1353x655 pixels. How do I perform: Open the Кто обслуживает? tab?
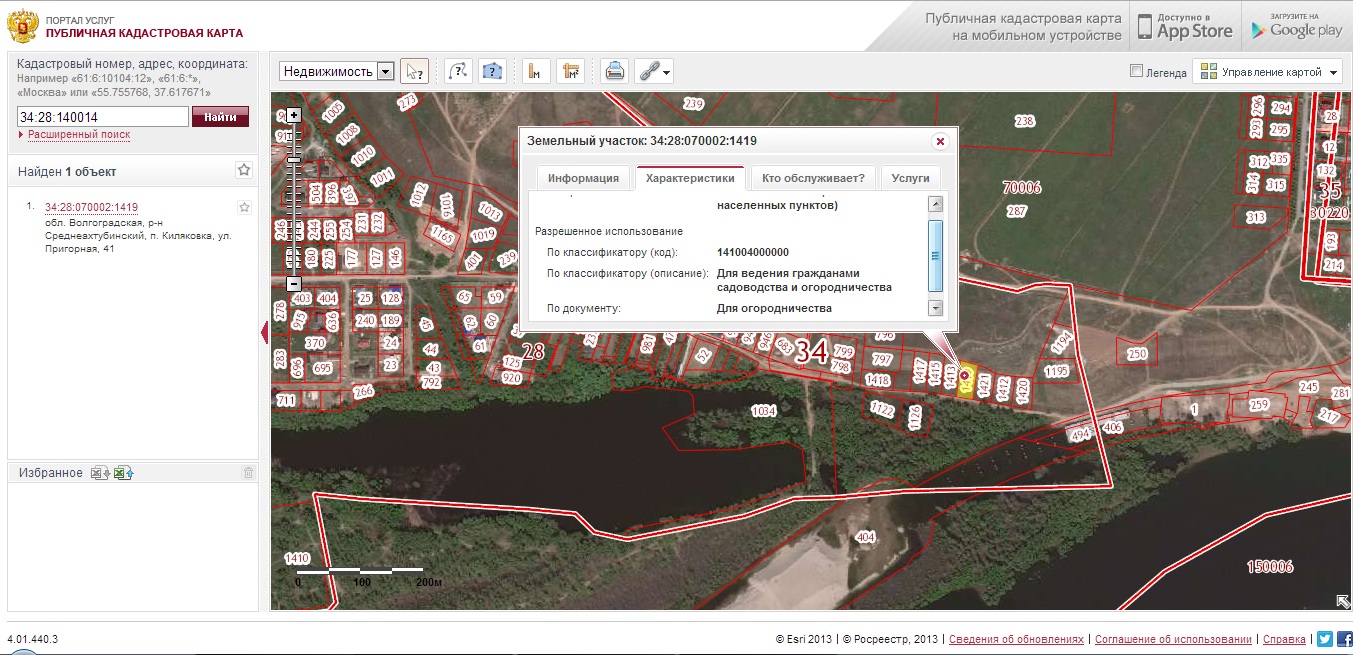(x=813, y=178)
